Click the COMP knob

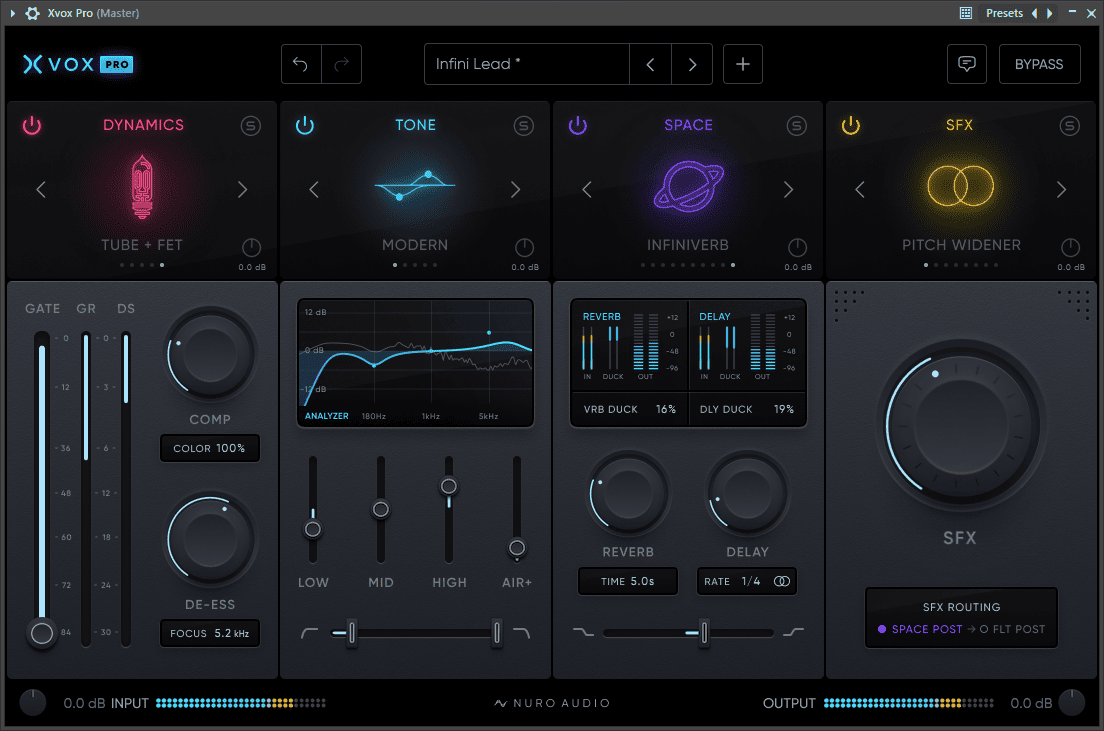(210, 354)
